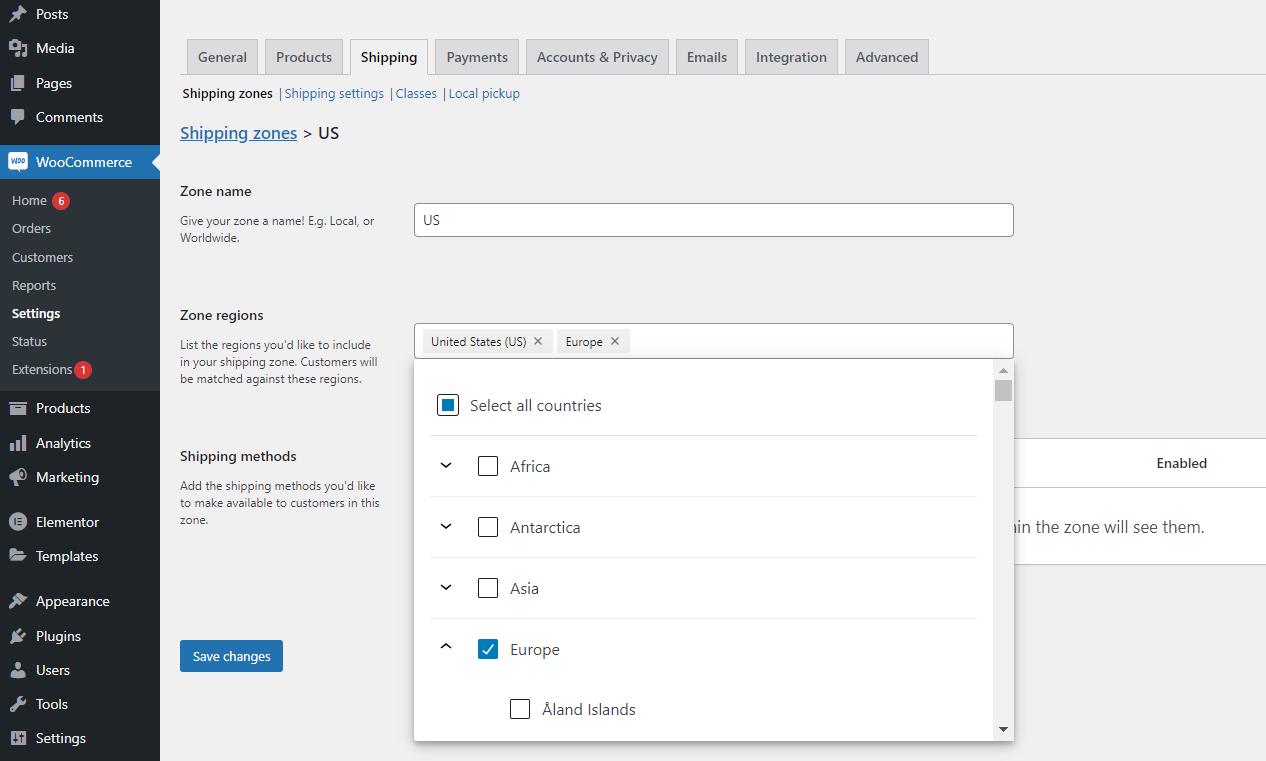Check the Africa checkbox
The width and height of the screenshot is (1266, 761).
click(x=487, y=466)
